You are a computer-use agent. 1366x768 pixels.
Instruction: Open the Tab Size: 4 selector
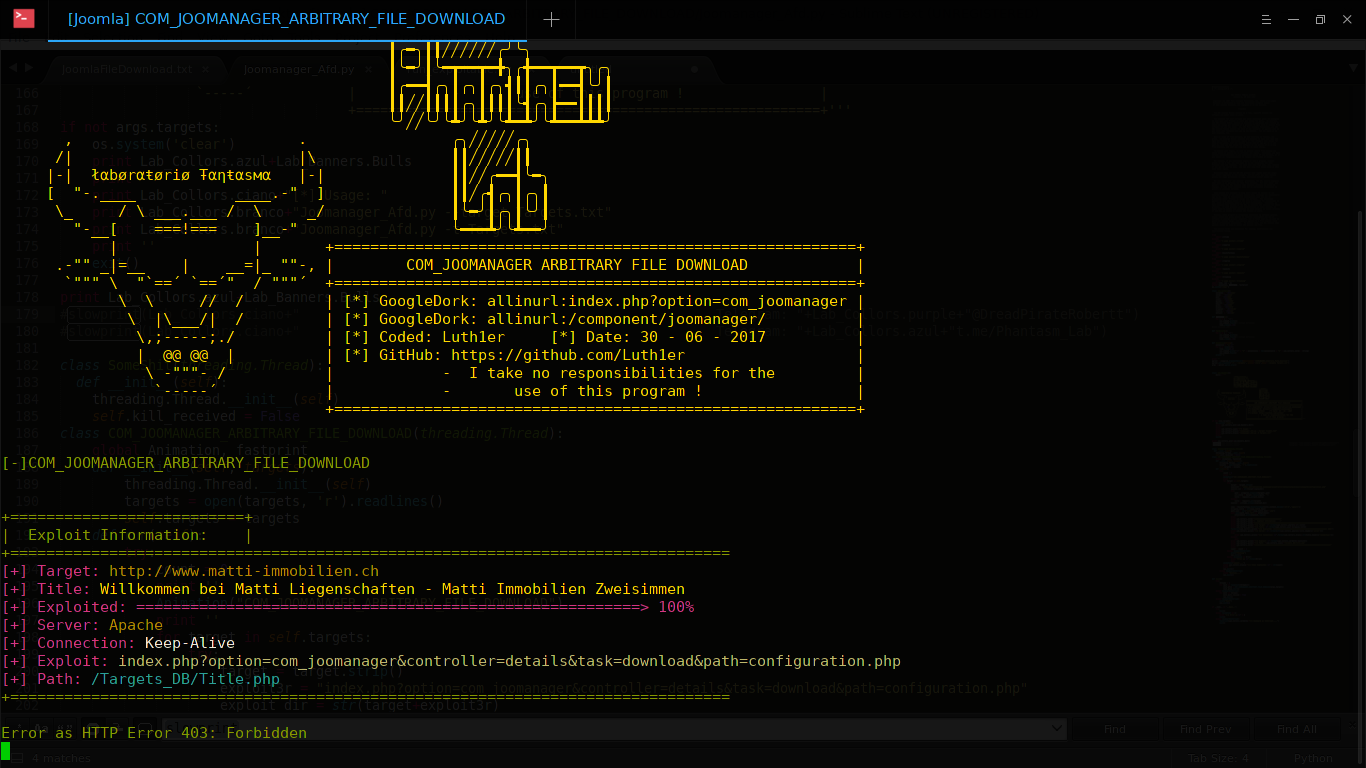coord(1218,758)
